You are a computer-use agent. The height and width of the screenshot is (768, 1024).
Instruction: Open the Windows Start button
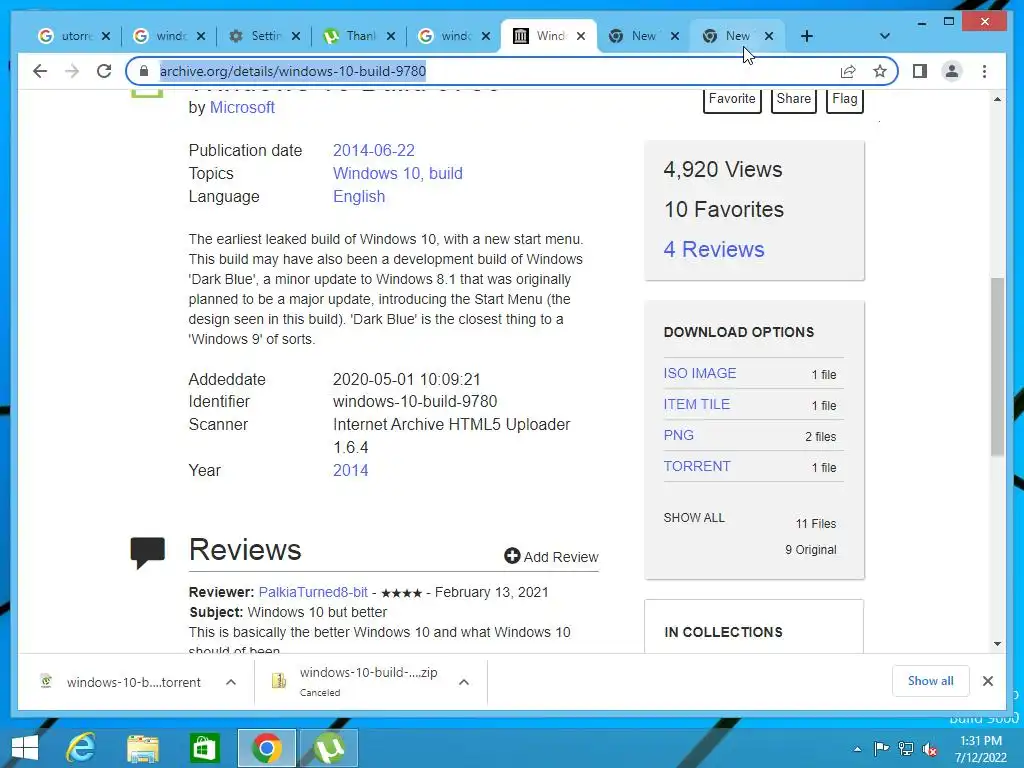click(x=25, y=748)
